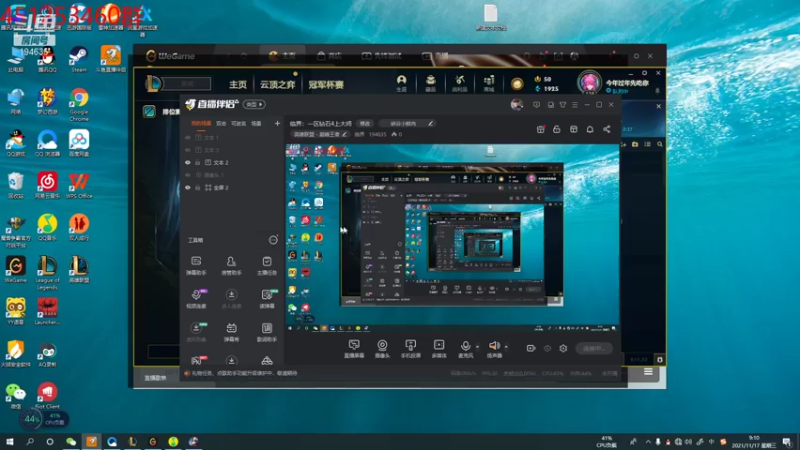800x450 pixels.
Task: Open Steam desktop shortcut
Action: click(79, 59)
